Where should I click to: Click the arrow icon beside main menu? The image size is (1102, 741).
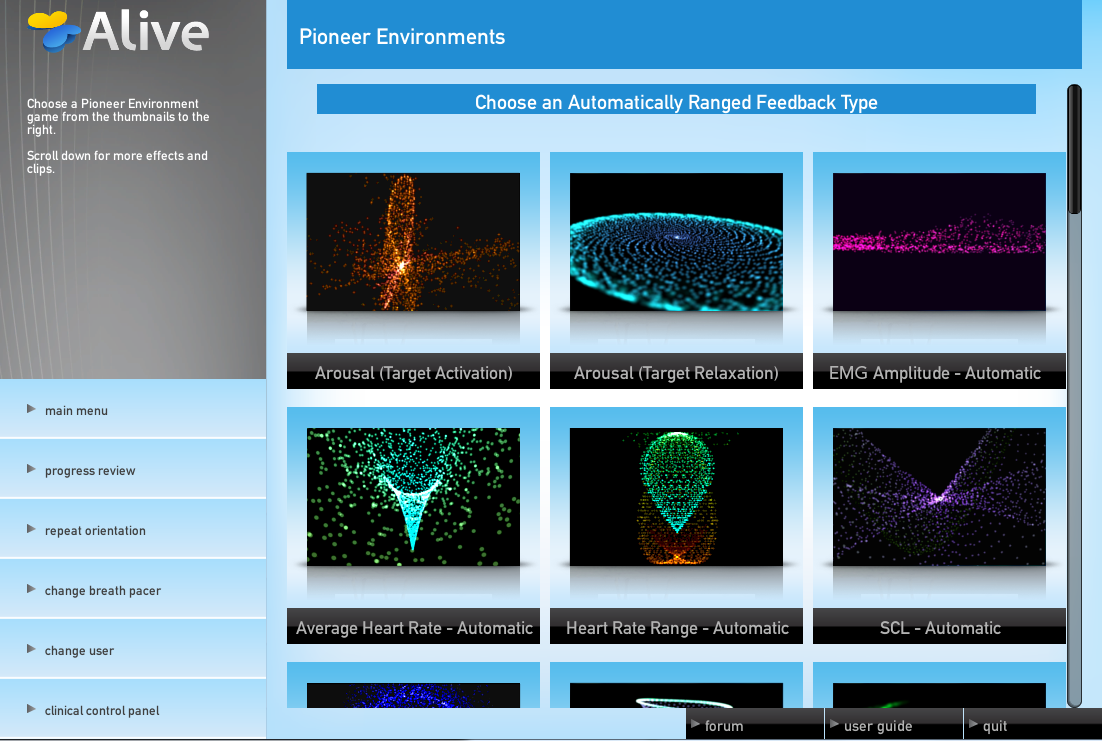click(32, 410)
